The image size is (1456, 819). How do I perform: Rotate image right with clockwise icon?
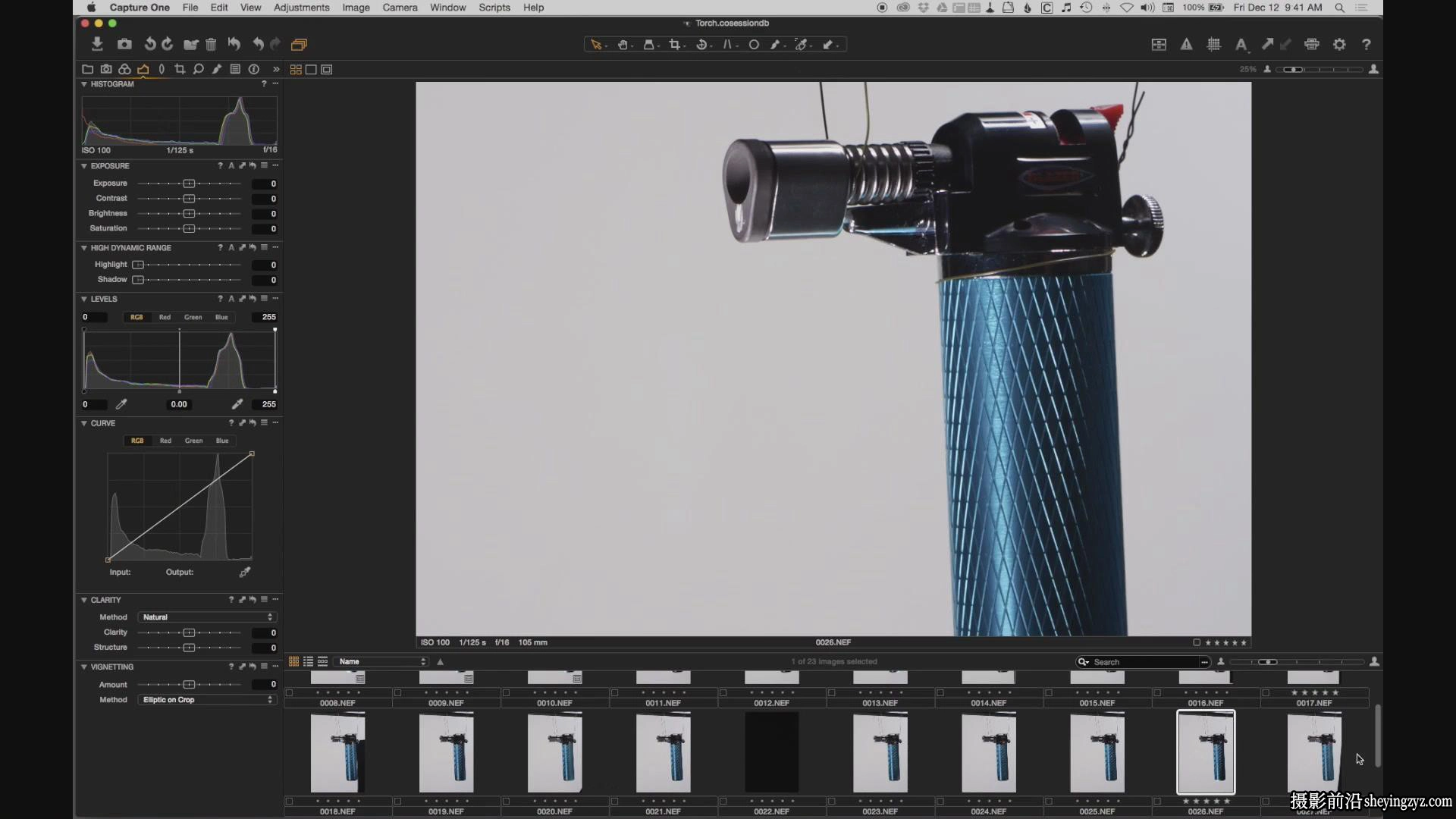[168, 44]
